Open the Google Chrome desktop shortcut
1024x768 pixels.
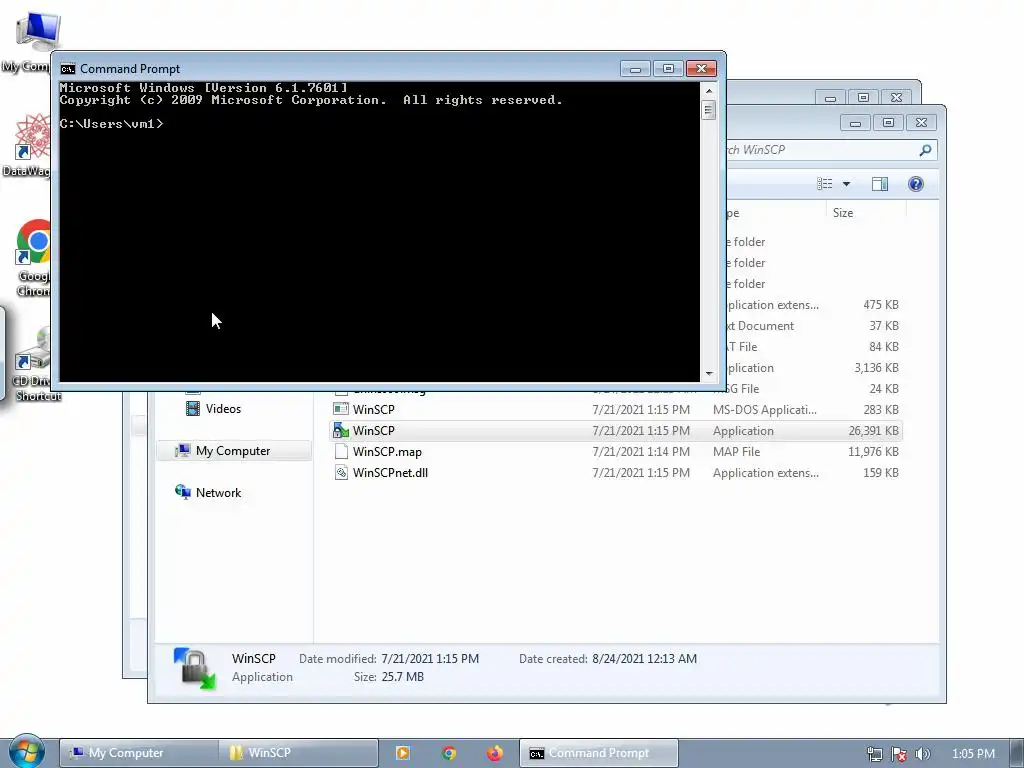pyautogui.click(x=34, y=258)
